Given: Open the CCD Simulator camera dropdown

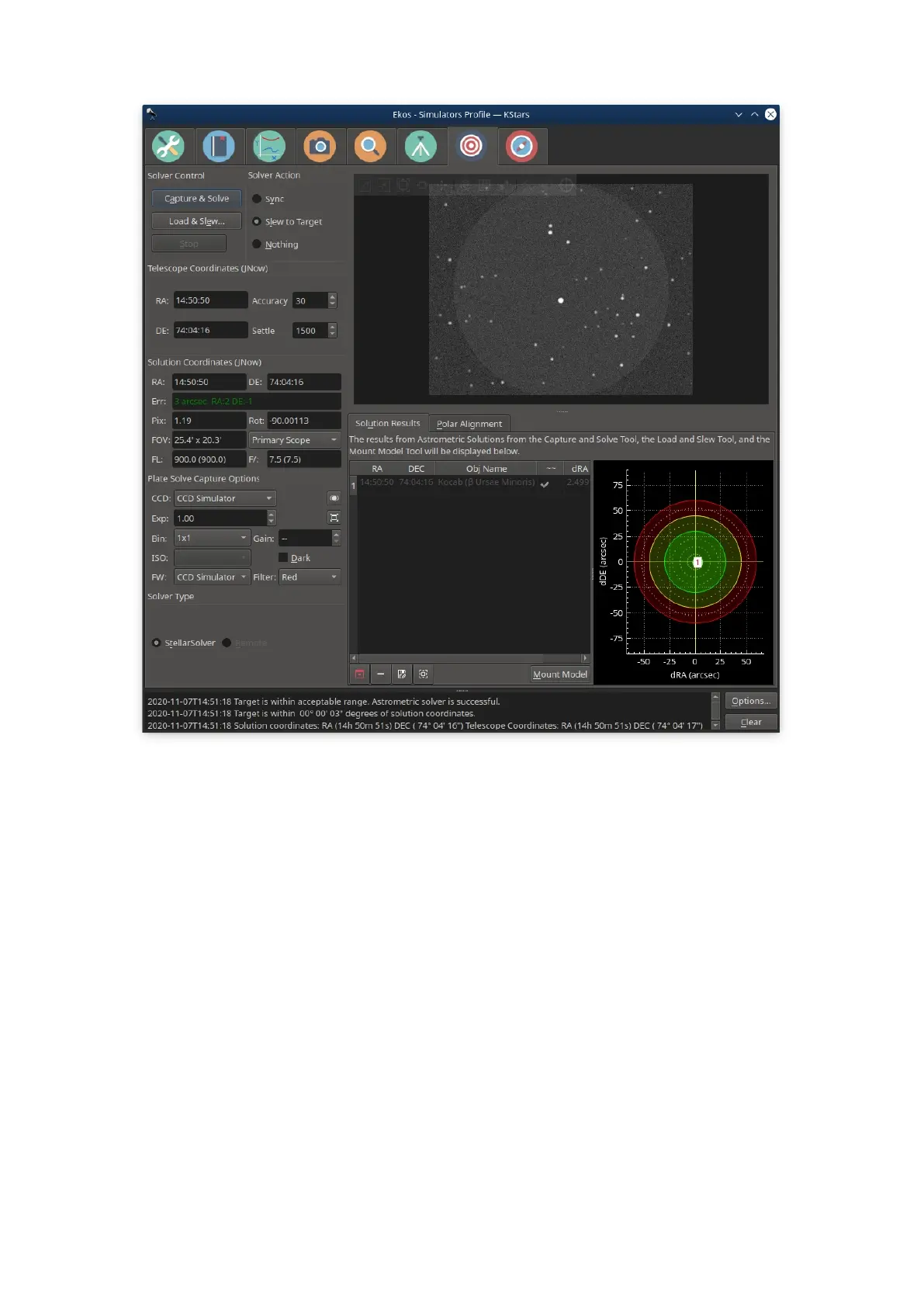Looking at the screenshot, I should pyautogui.click(x=225, y=498).
